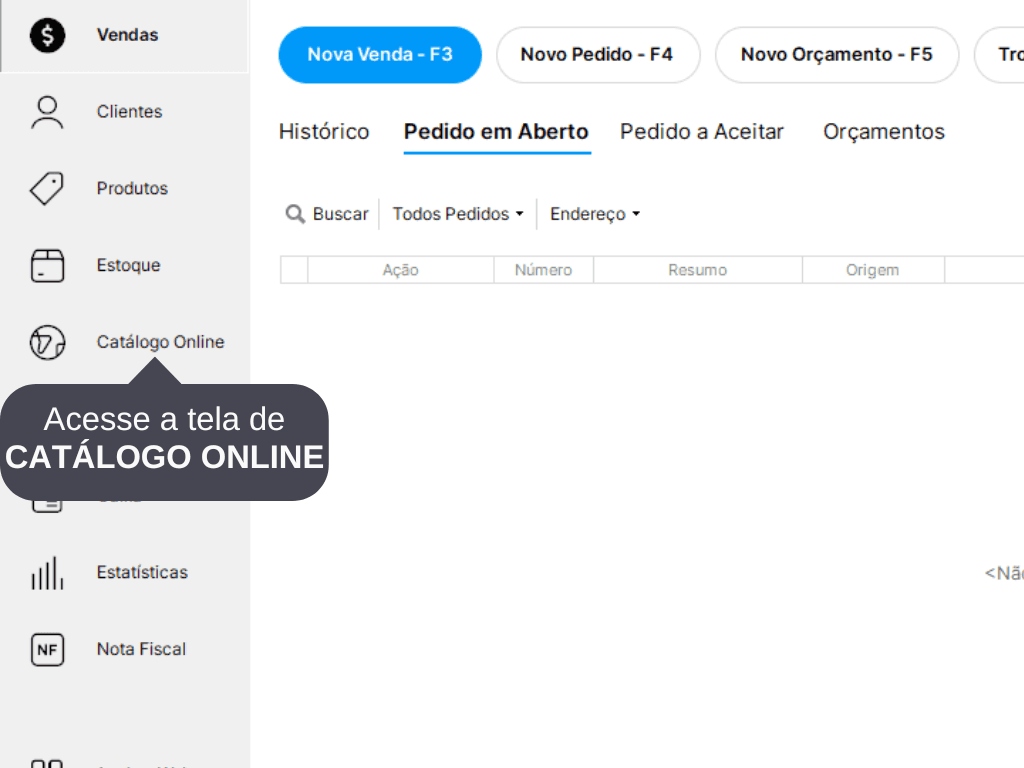The height and width of the screenshot is (768, 1024).
Task: Open the Vendas menu label
Action: point(127,35)
